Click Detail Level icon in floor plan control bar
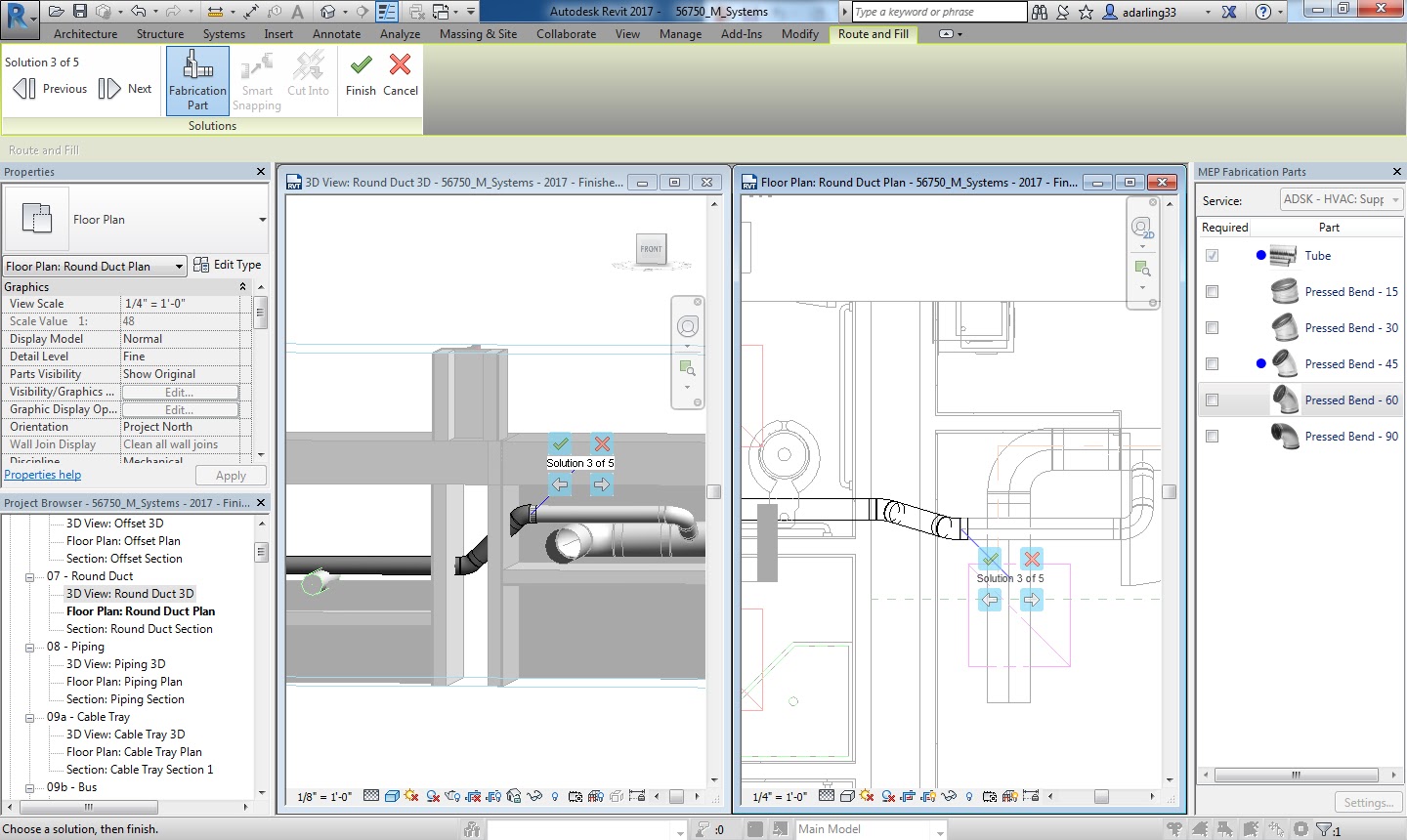The width and height of the screenshot is (1407, 840). [x=827, y=796]
